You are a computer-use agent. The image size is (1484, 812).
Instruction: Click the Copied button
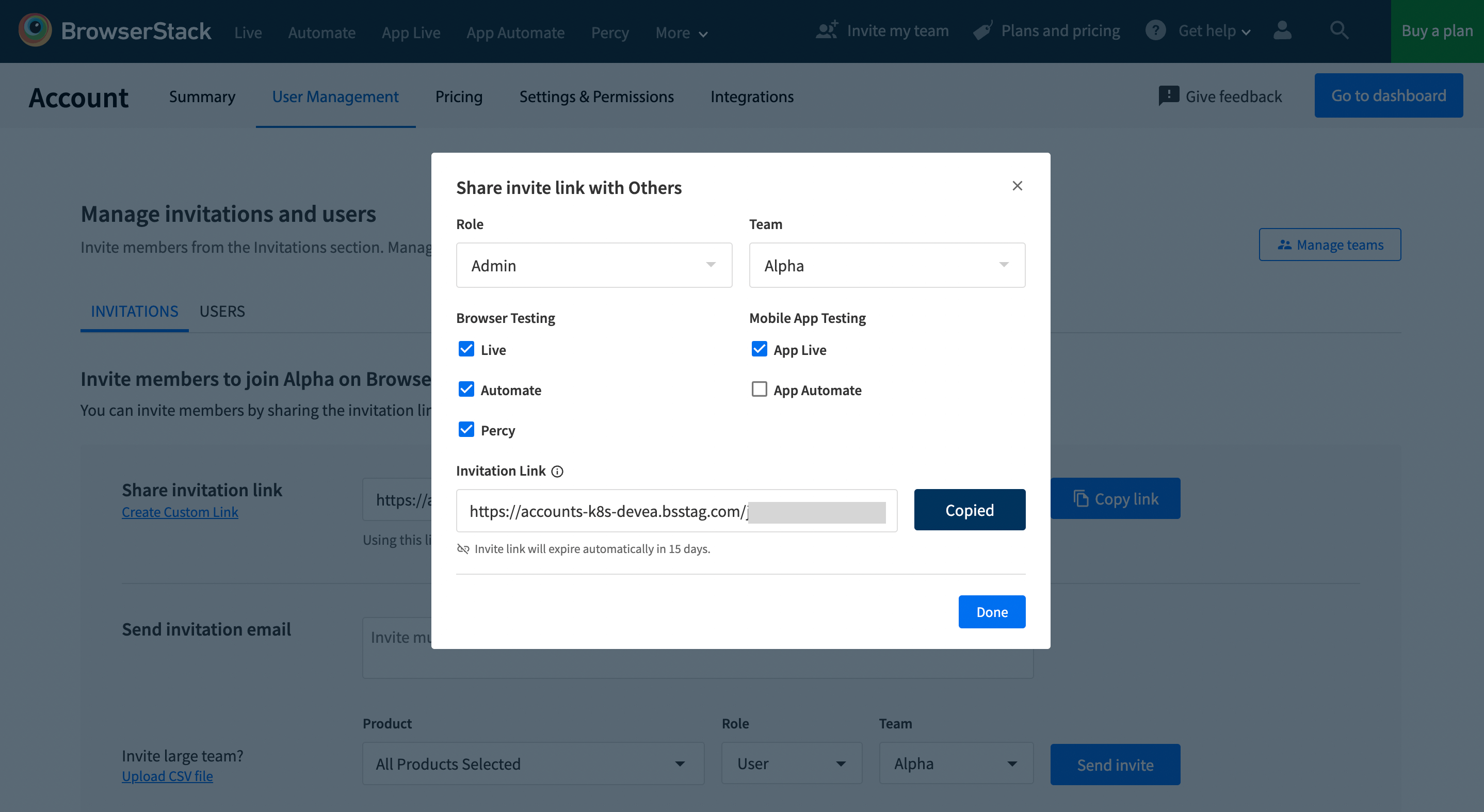pyautogui.click(x=969, y=510)
